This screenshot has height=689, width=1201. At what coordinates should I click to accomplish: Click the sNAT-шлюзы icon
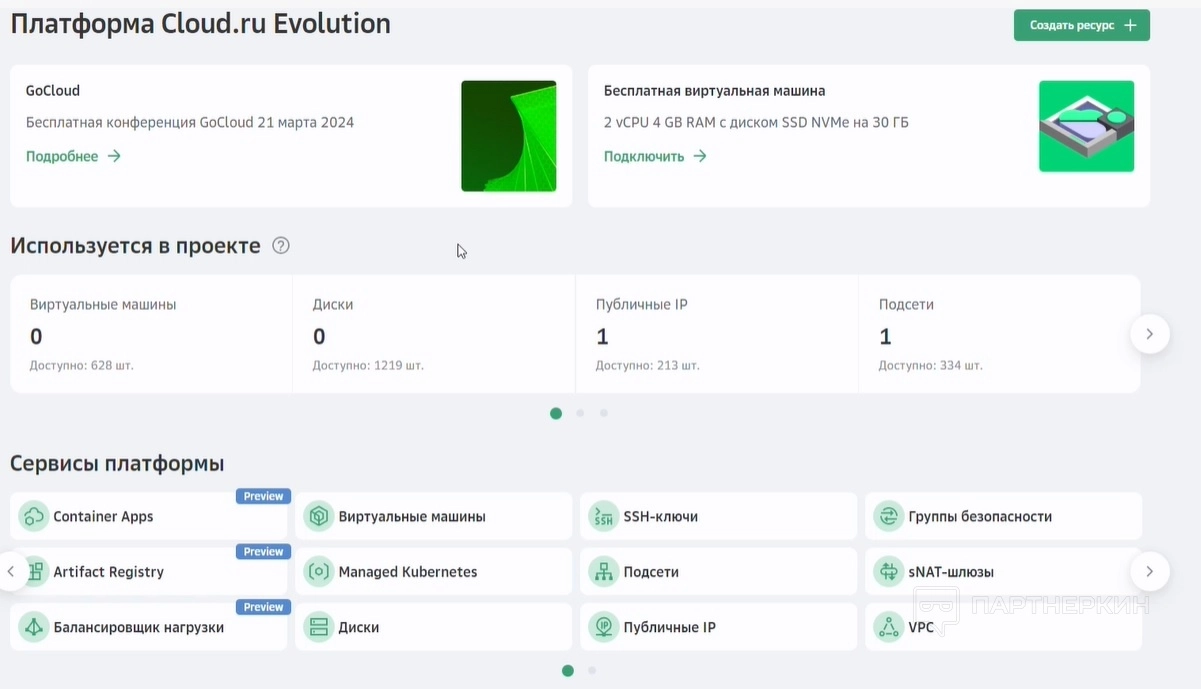tap(888, 572)
